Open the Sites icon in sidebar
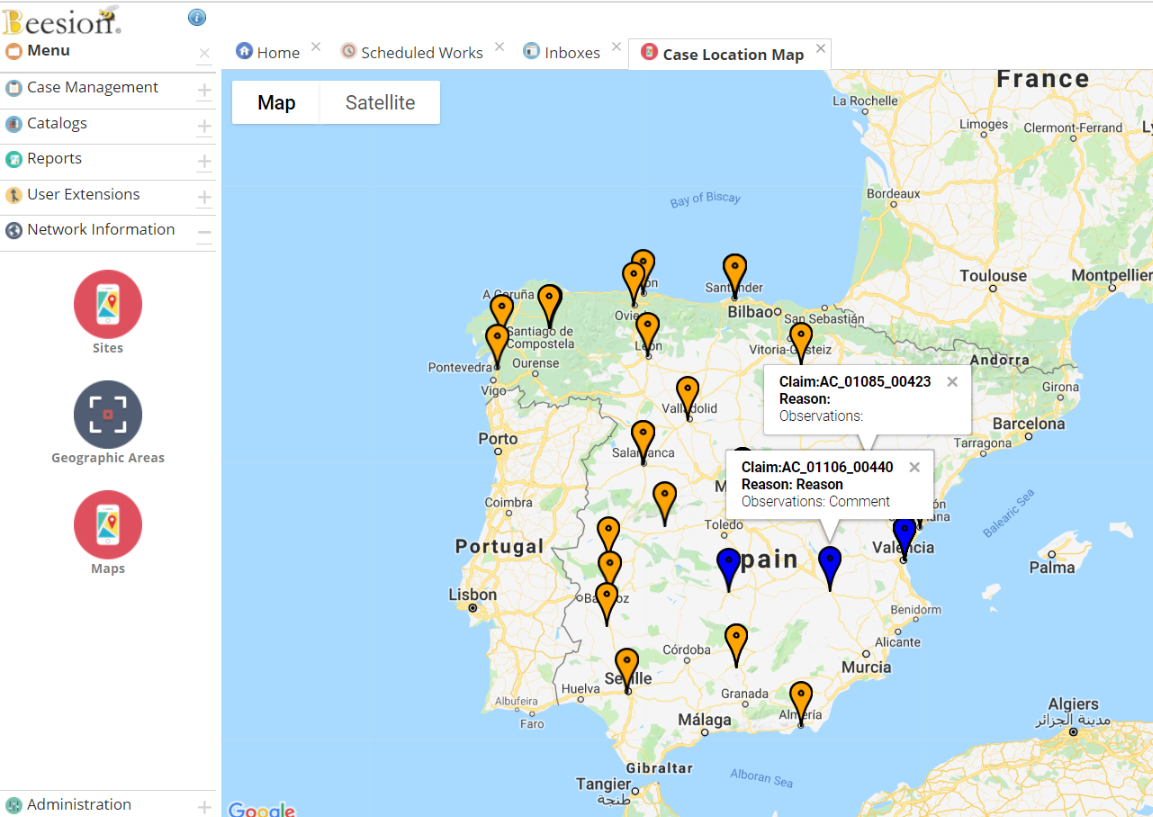Image resolution: width=1153 pixels, height=817 pixels. point(108,304)
